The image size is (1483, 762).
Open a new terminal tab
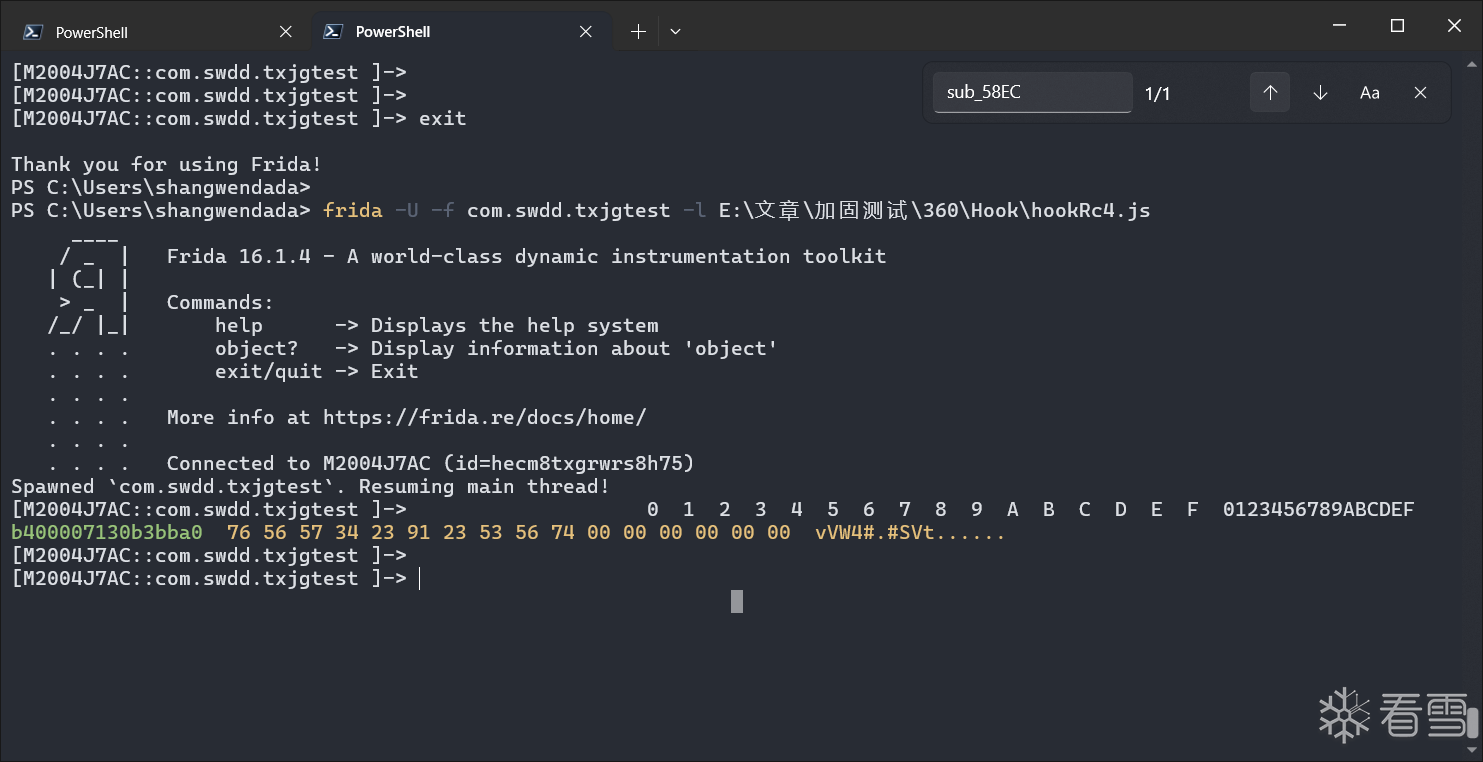pos(638,32)
